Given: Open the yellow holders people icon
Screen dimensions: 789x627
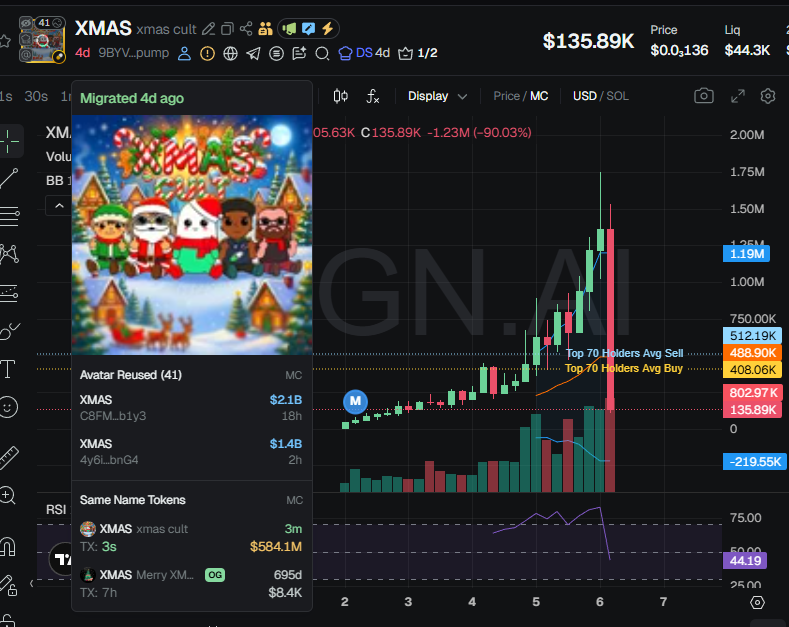Looking at the screenshot, I should 265,29.
